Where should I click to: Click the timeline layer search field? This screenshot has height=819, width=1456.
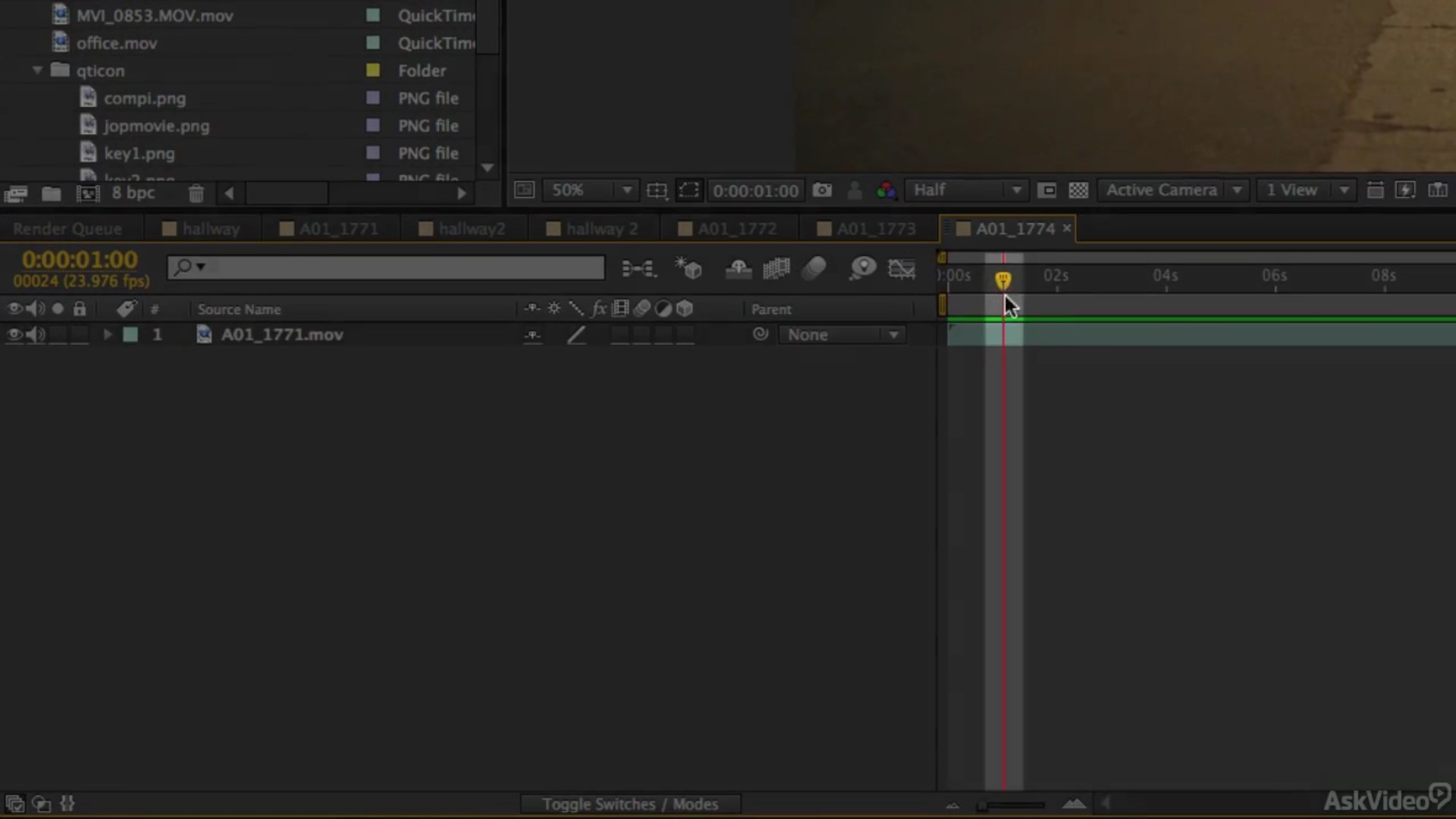point(394,267)
